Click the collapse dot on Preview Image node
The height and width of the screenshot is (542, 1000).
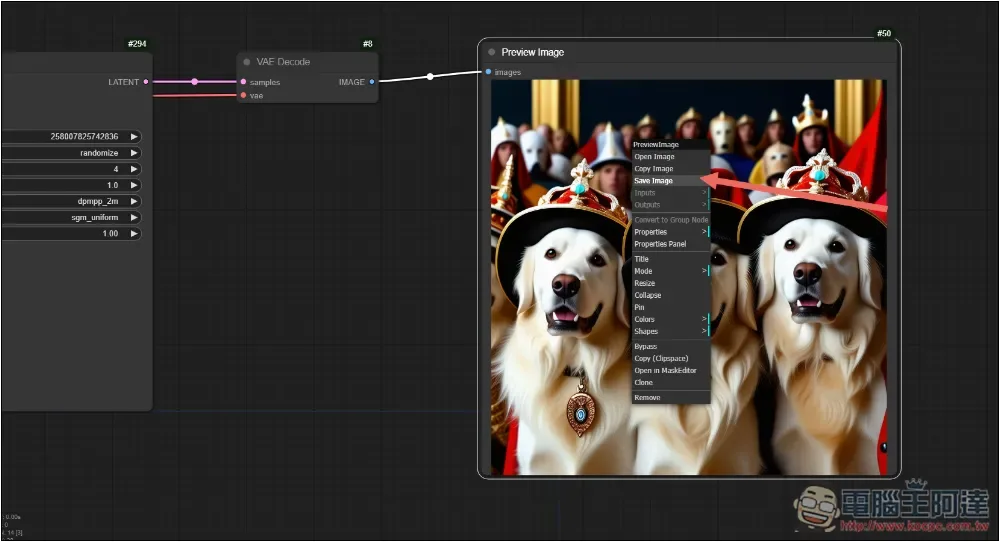(x=492, y=52)
